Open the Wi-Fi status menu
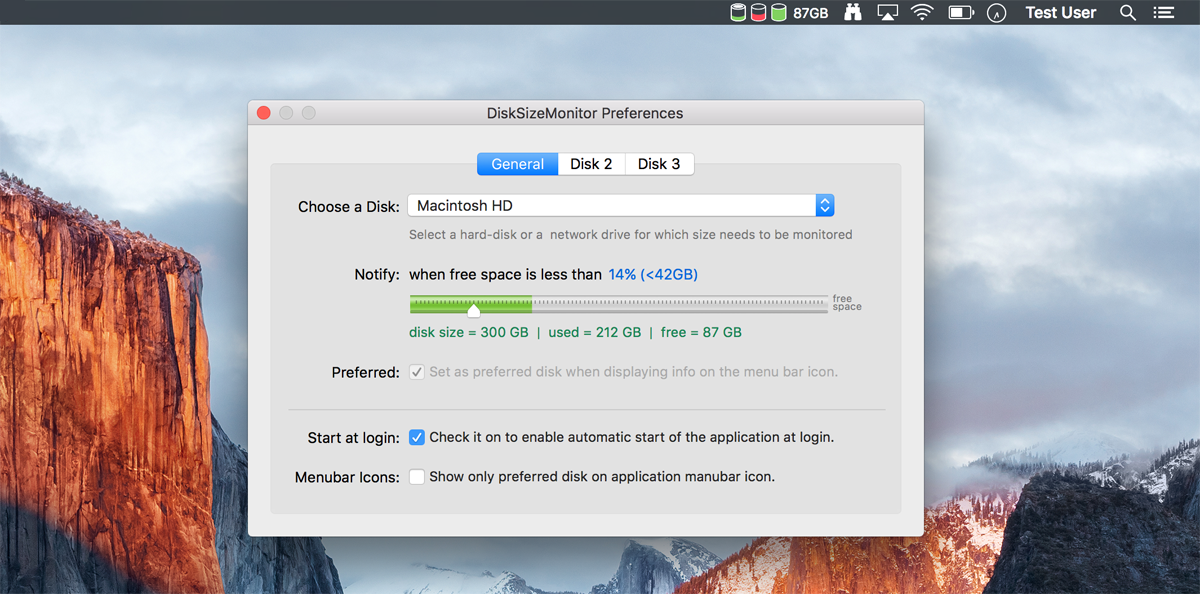Image resolution: width=1200 pixels, height=594 pixels. 921,13
